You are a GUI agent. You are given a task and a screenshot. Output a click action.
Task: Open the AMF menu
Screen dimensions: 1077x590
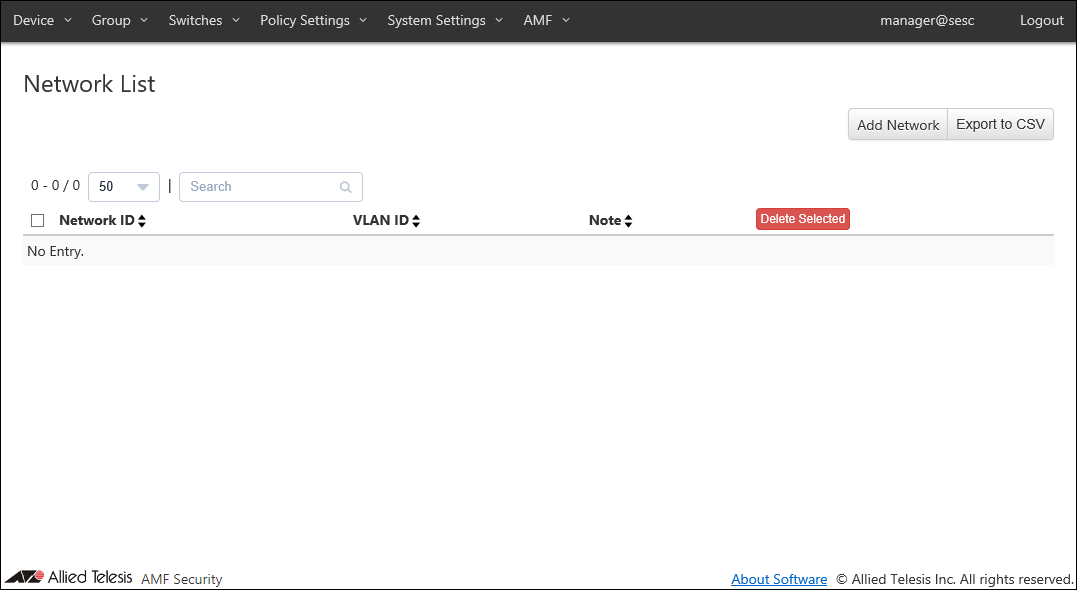point(546,21)
